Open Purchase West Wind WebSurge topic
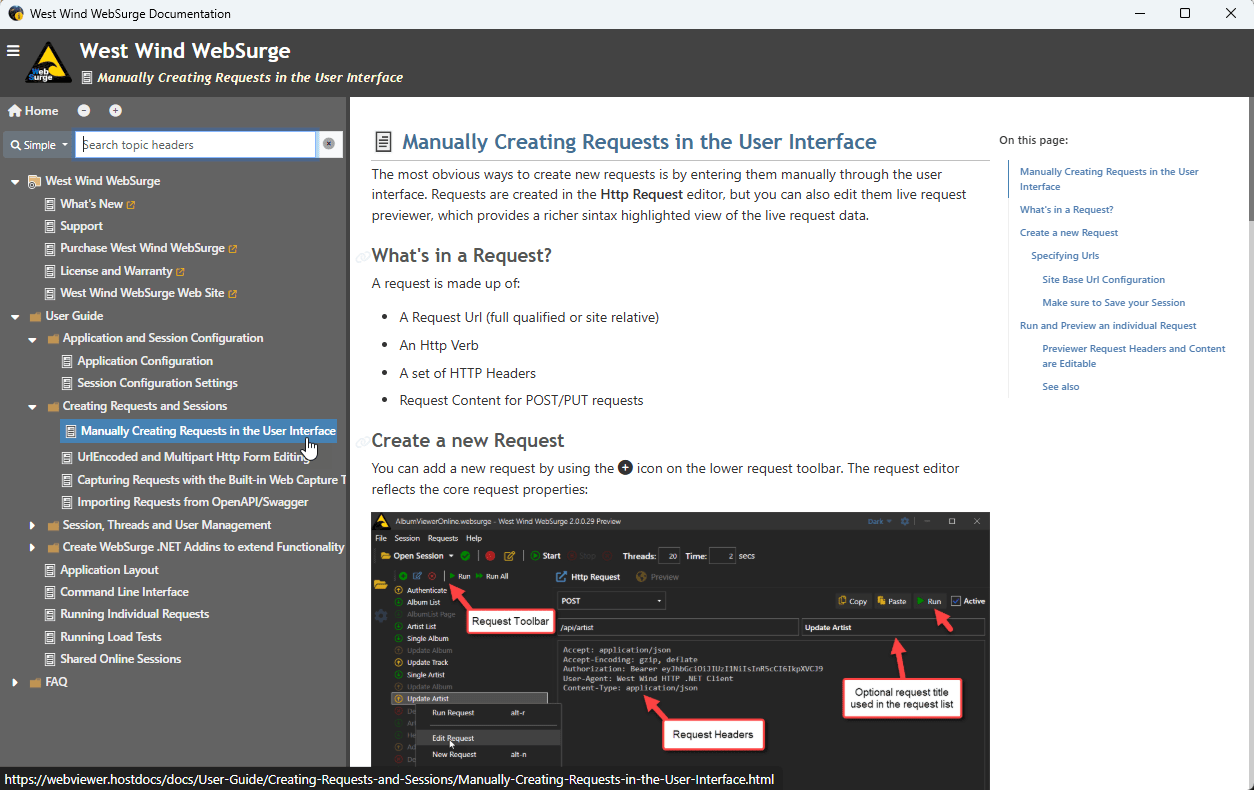This screenshot has height=790, width=1254. click(142, 248)
